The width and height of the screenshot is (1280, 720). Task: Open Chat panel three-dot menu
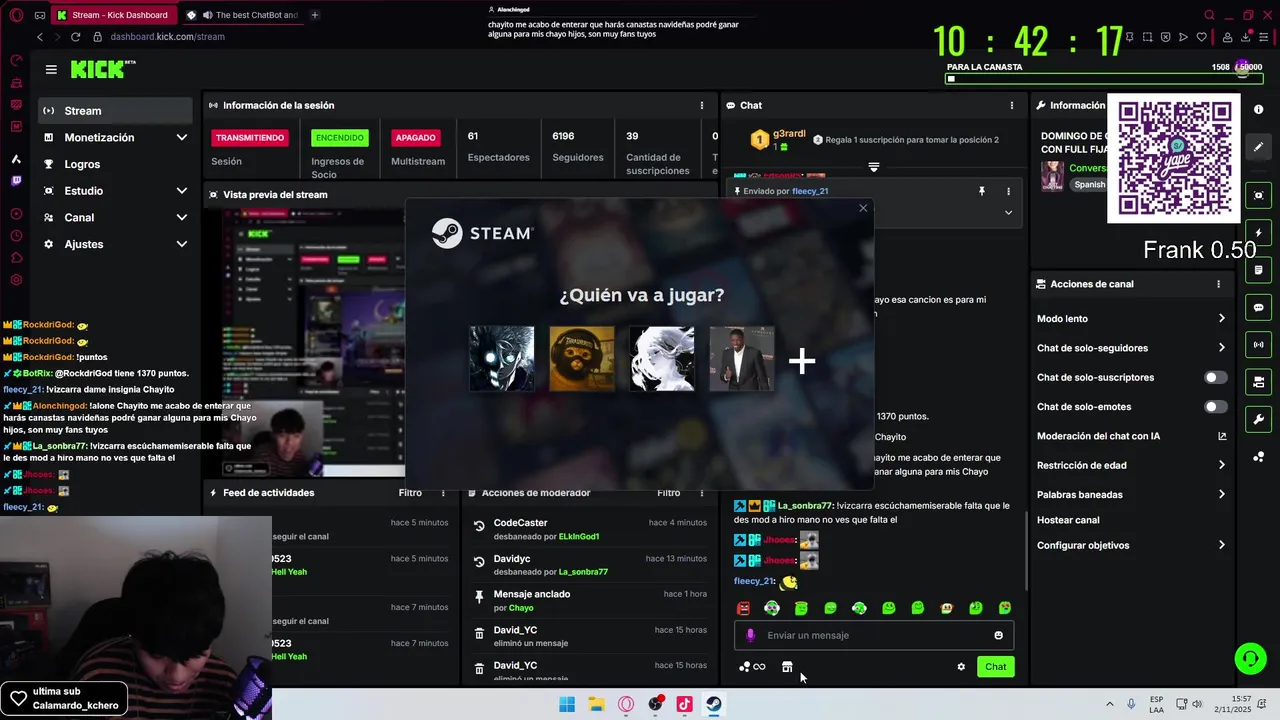click(1011, 105)
